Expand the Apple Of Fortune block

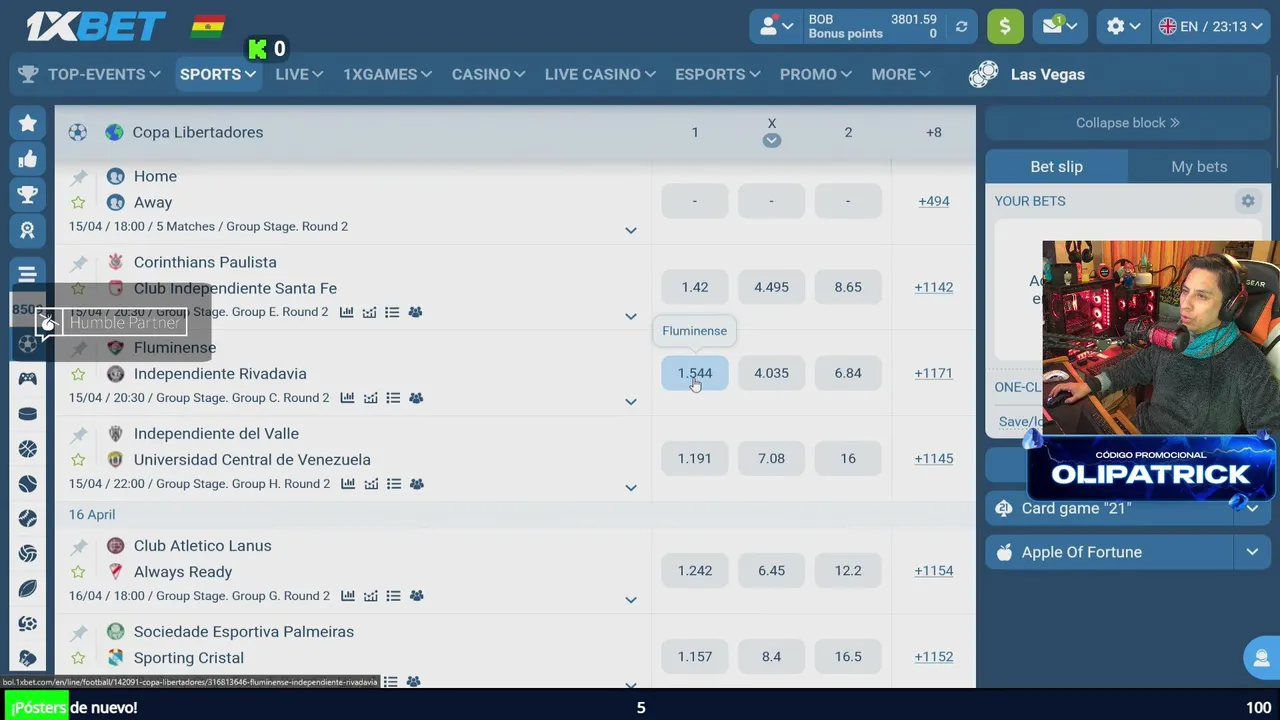[1252, 552]
